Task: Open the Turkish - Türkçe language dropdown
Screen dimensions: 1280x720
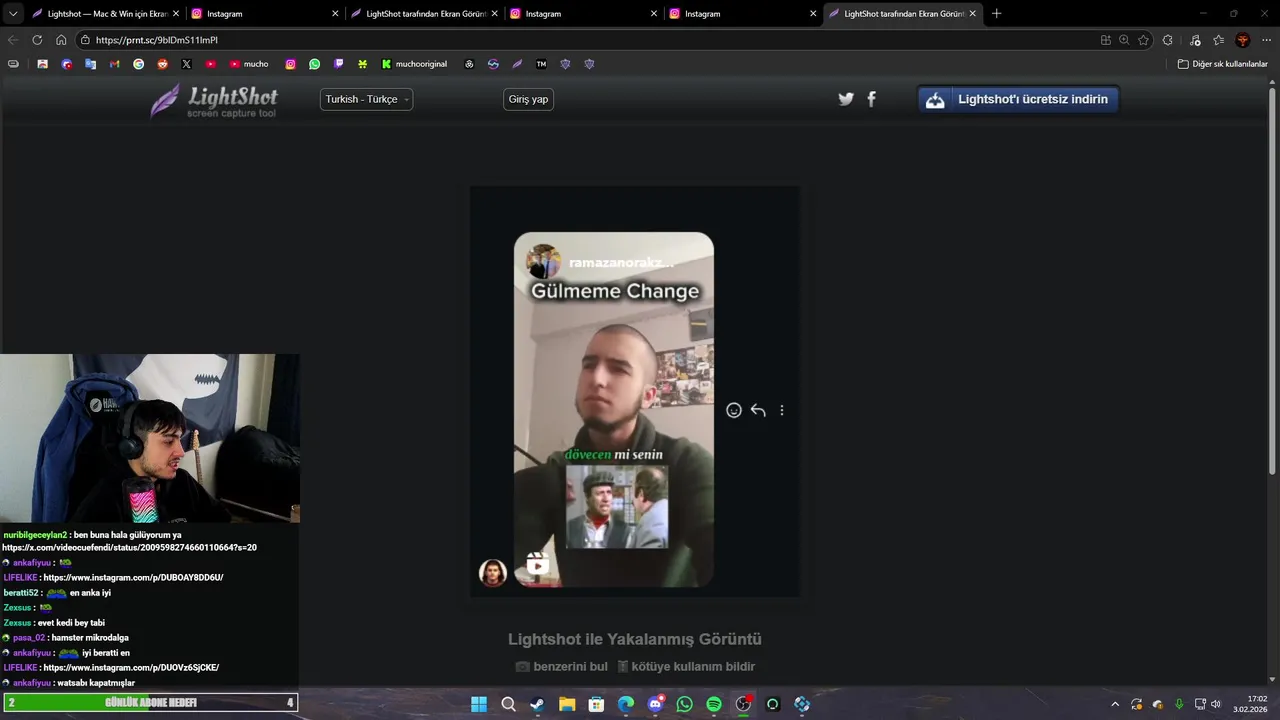Action: 366,99
